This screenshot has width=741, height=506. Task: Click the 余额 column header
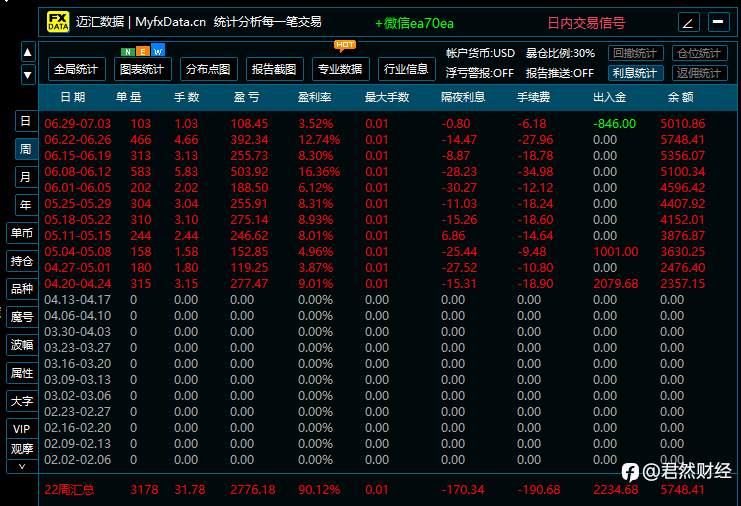coord(681,97)
